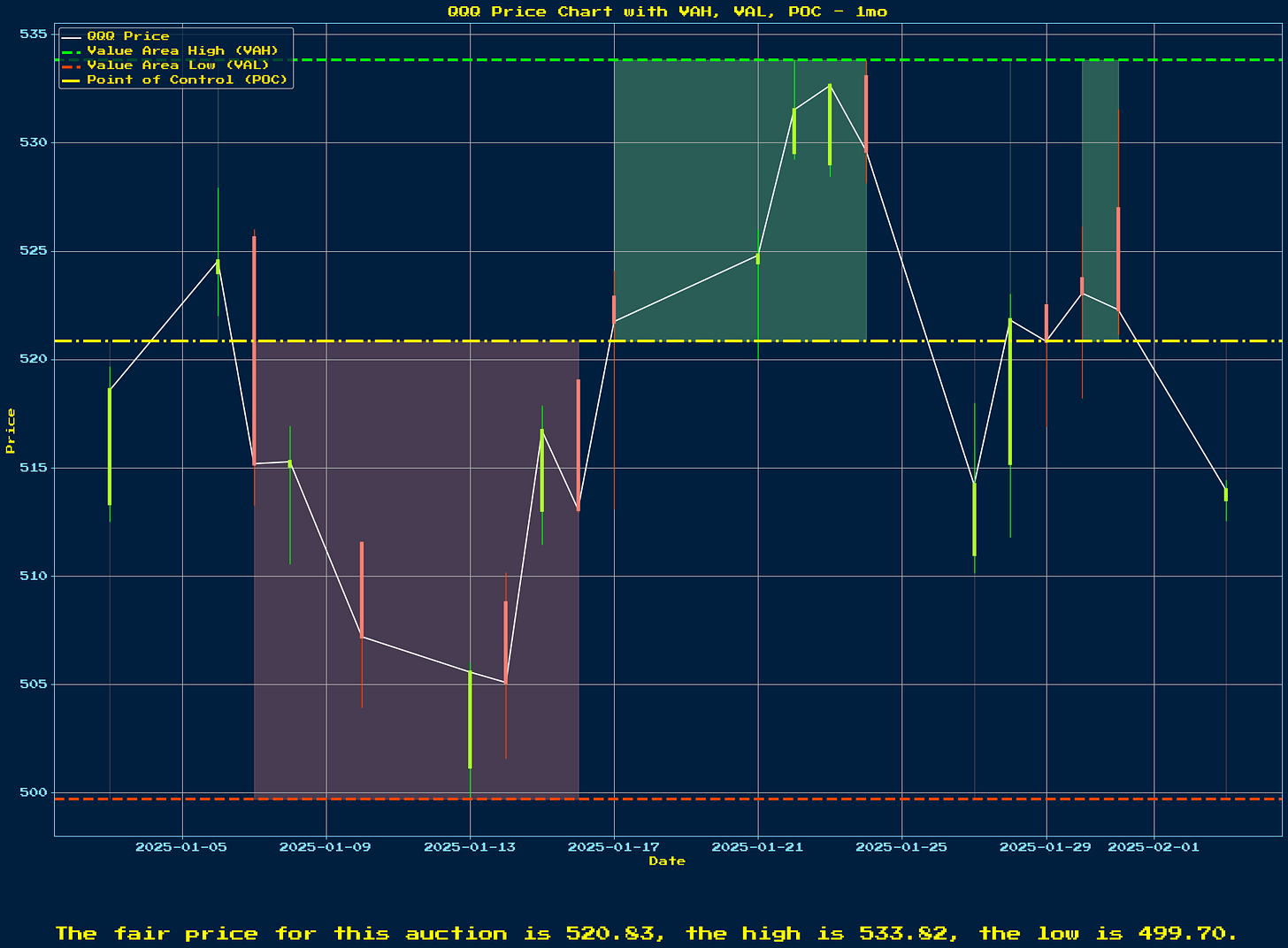This screenshot has width=1288, height=948.
Task: Click the red candlestick on the 2025-01-29 gridline
Action: tap(1046, 322)
